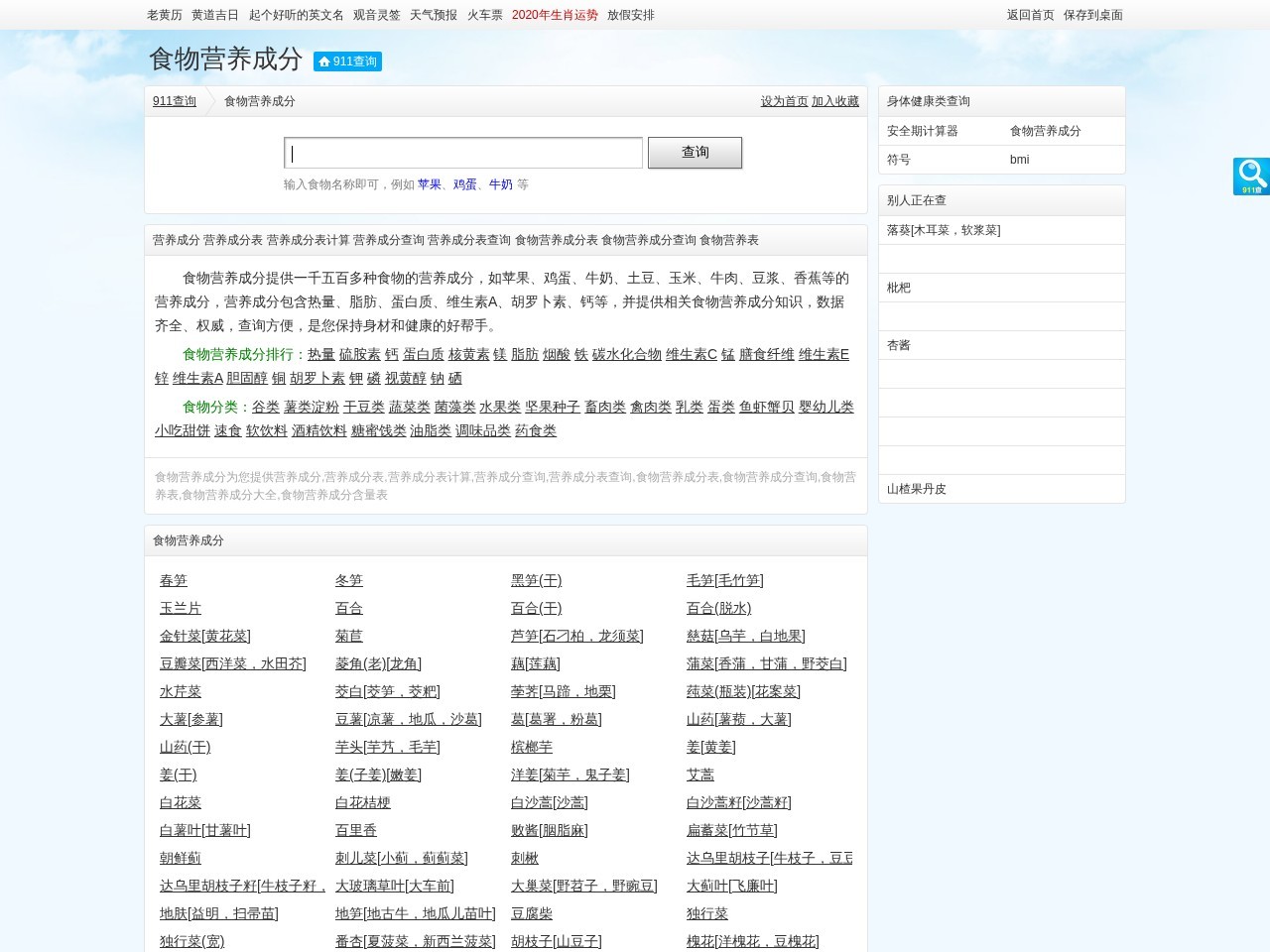This screenshot has width=1270, height=952.
Task: Click 加入收藏 link
Action: click(835, 101)
